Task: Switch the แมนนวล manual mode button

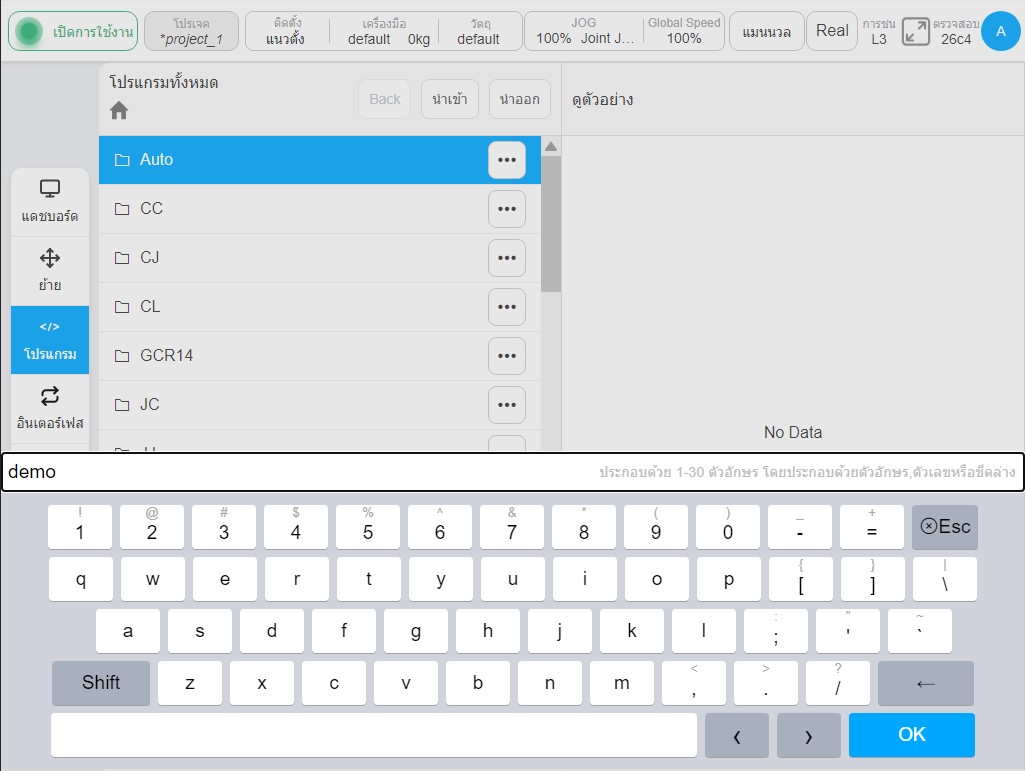Action: pos(767,31)
